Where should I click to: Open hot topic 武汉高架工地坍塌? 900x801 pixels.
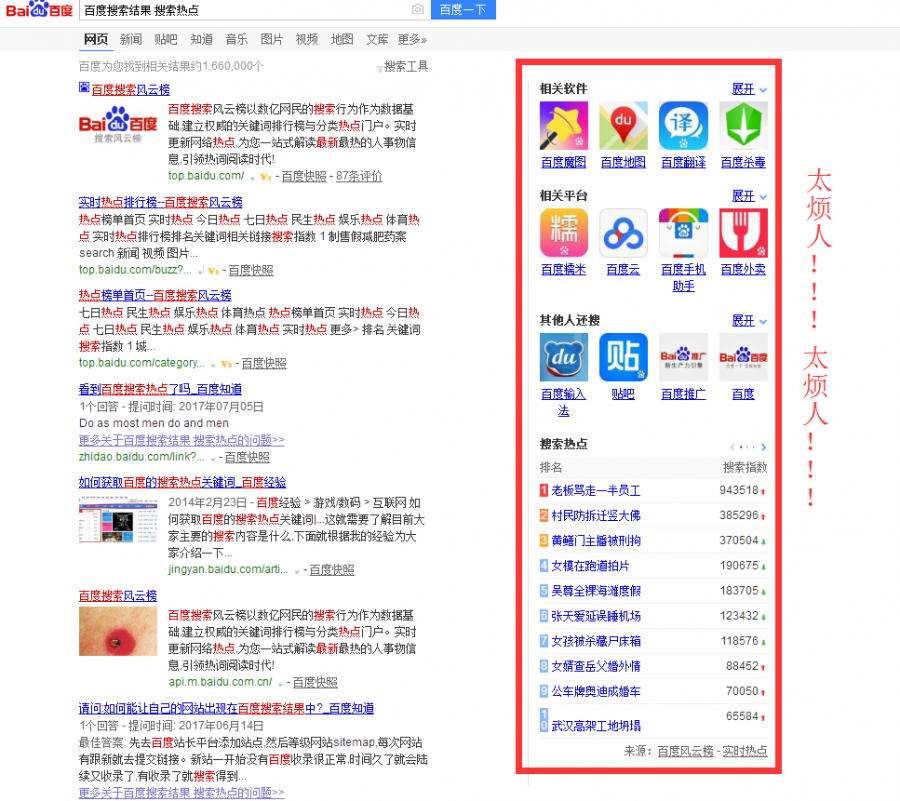[596, 726]
